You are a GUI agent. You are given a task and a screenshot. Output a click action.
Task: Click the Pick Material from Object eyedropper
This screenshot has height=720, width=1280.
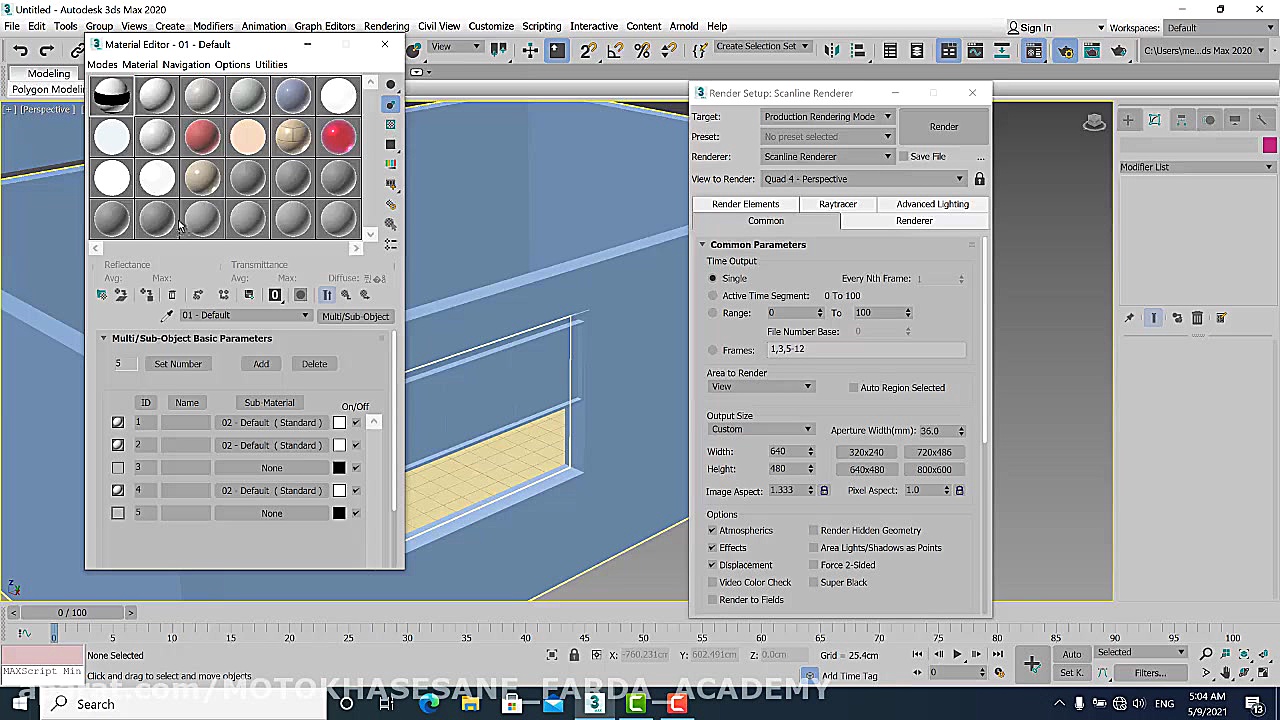tap(167, 316)
